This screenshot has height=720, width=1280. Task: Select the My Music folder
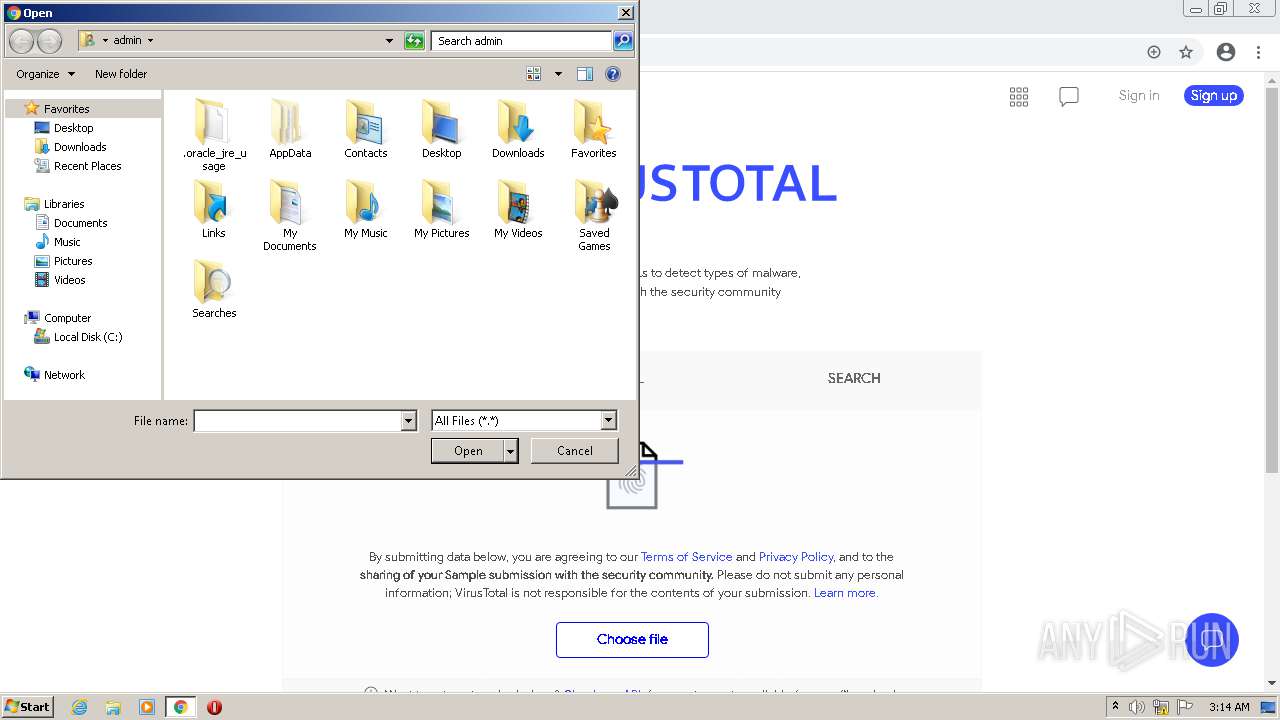(x=365, y=208)
